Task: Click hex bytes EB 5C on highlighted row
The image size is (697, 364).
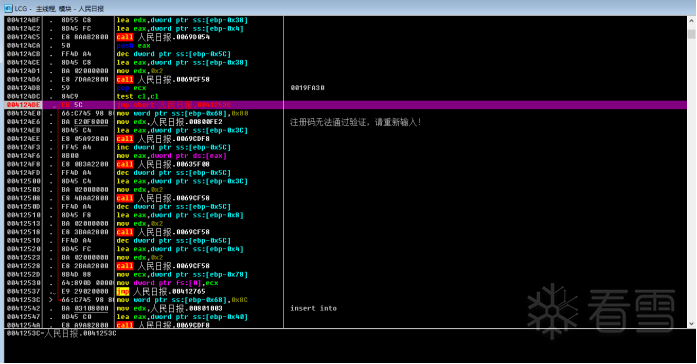Action: tap(72, 105)
